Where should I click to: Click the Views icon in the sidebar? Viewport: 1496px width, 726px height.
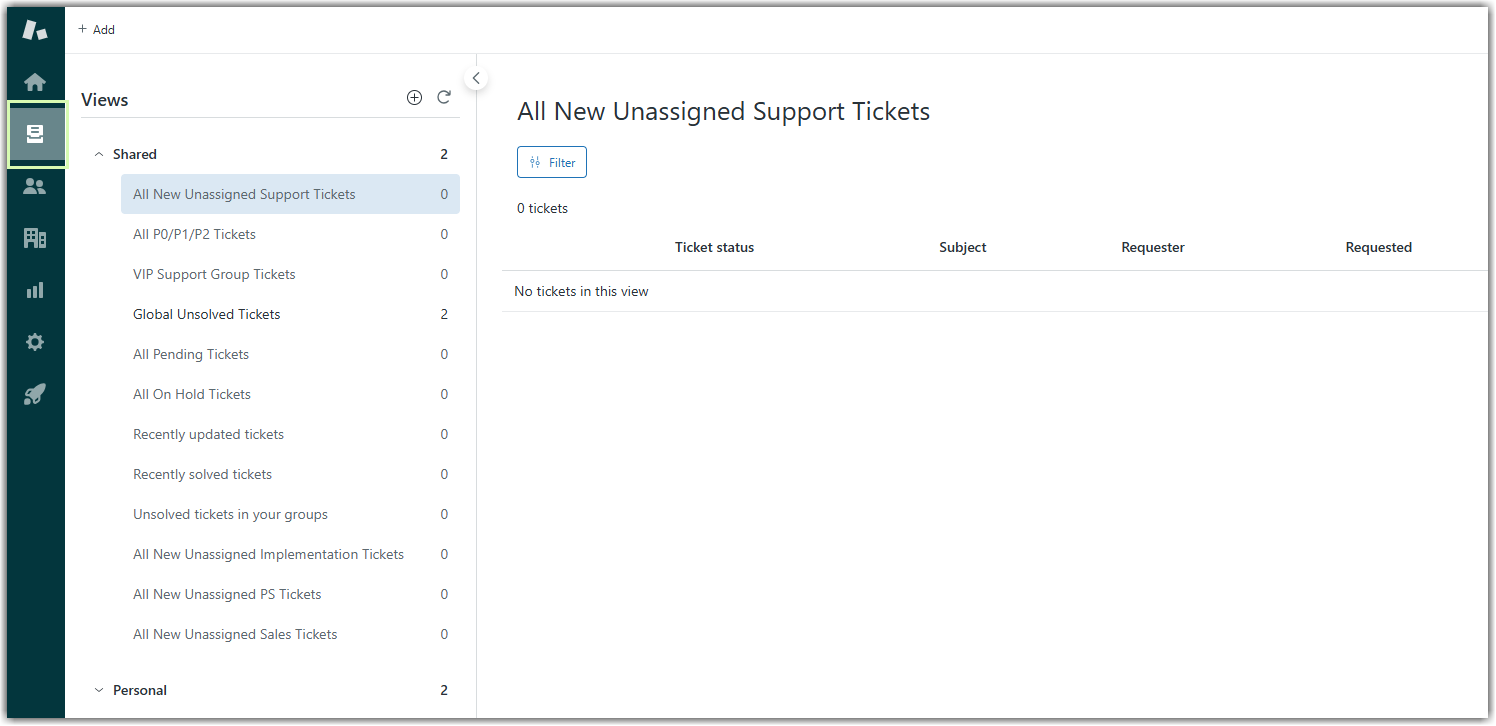pos(36,134)
